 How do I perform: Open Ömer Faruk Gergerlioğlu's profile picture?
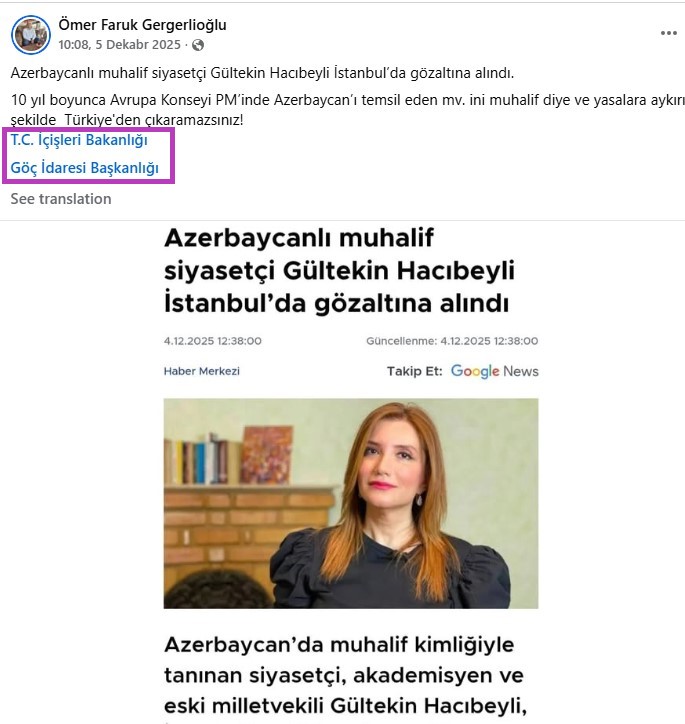(x=31, y=35)
